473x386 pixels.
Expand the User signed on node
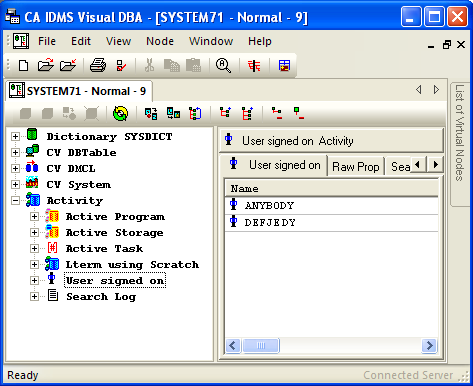[34, 281]
